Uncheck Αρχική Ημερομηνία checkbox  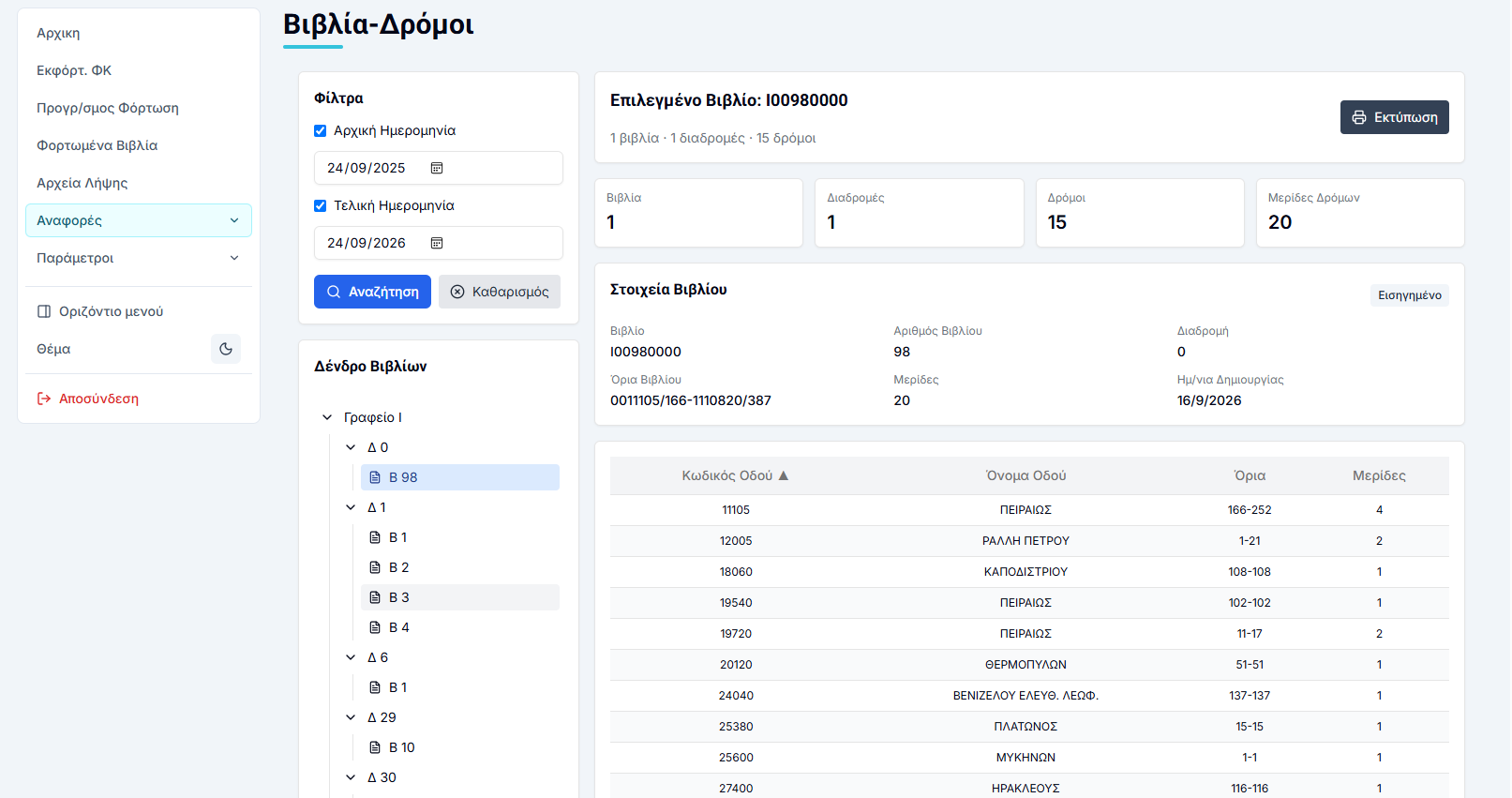click(x=321, y=131)
